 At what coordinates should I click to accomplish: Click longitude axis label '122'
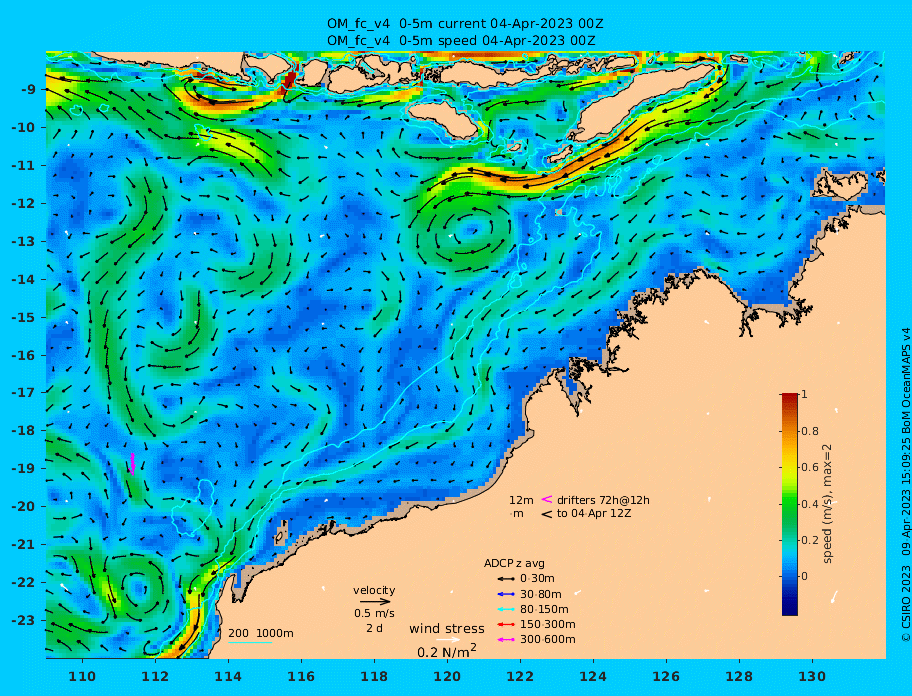(x=521, y=676)
